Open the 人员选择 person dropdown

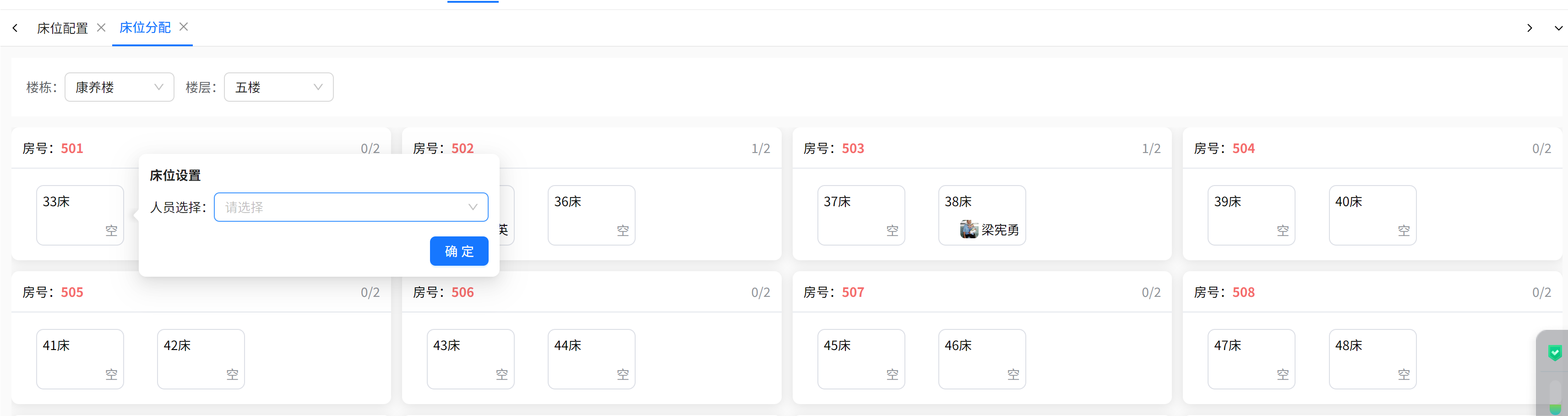351,207
